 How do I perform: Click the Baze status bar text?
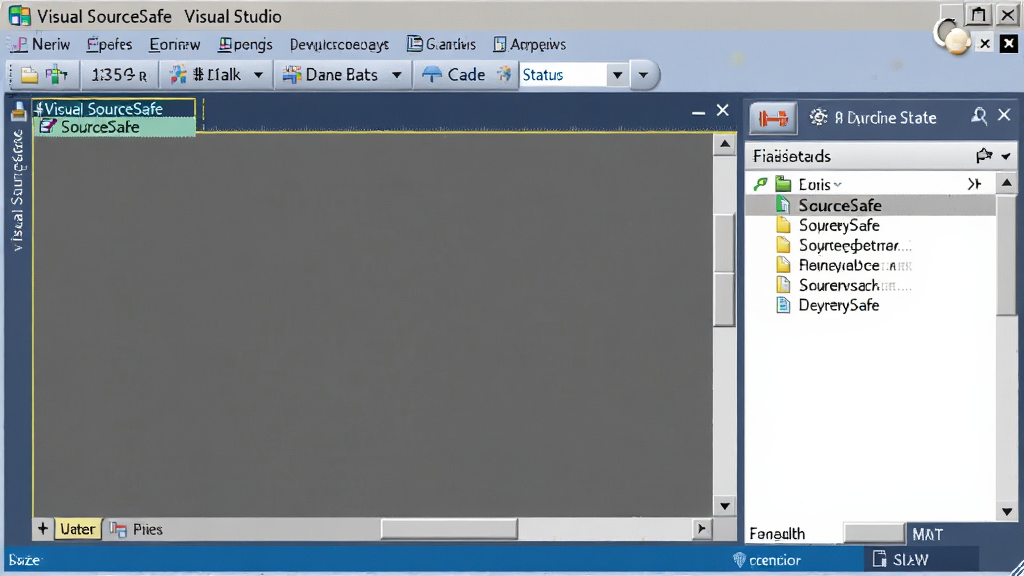(25, 560)
